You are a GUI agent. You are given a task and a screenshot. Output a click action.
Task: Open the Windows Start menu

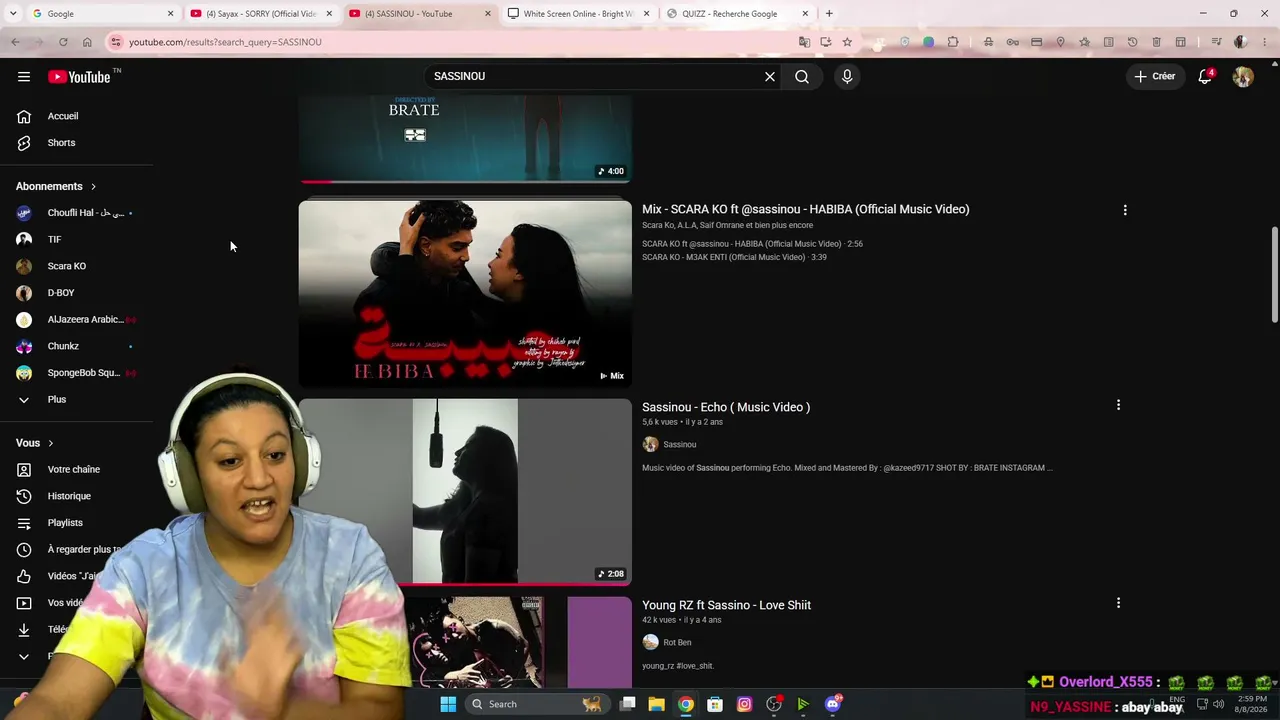click(448, 704)
